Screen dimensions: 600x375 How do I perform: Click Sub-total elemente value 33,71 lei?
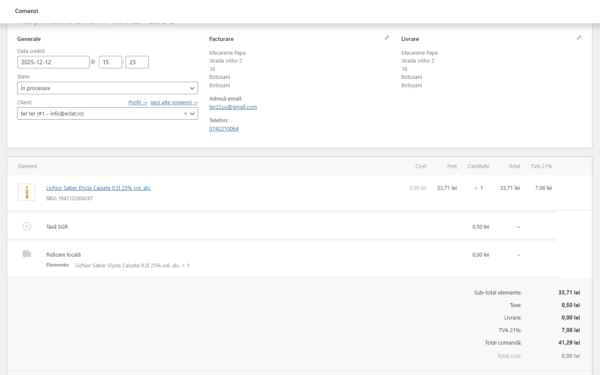coord(569,292)
